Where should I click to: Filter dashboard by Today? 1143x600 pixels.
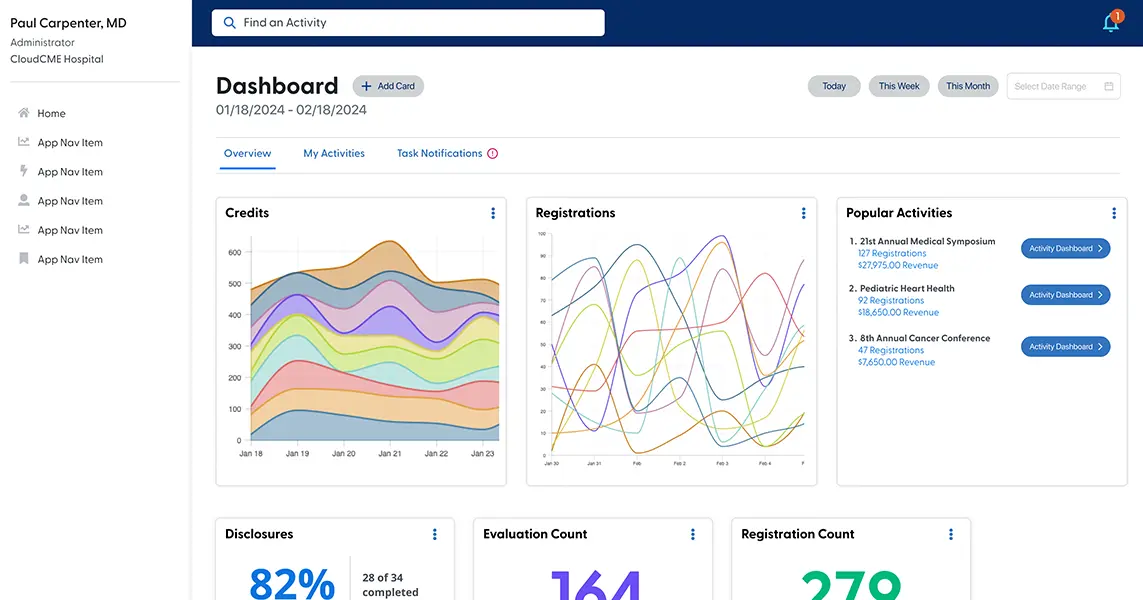pos(834,87)
